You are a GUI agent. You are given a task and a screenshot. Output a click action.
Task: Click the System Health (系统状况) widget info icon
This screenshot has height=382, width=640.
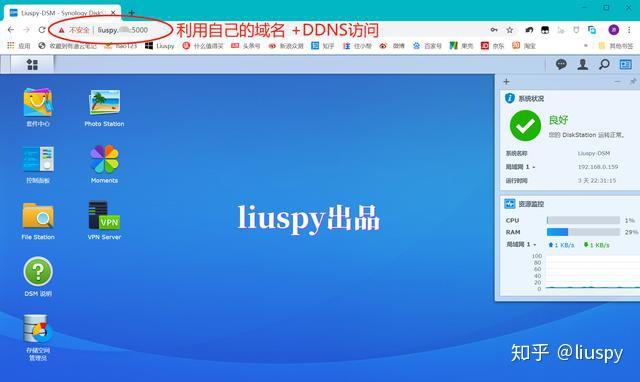pyautogui.click(x=509, y=98)
